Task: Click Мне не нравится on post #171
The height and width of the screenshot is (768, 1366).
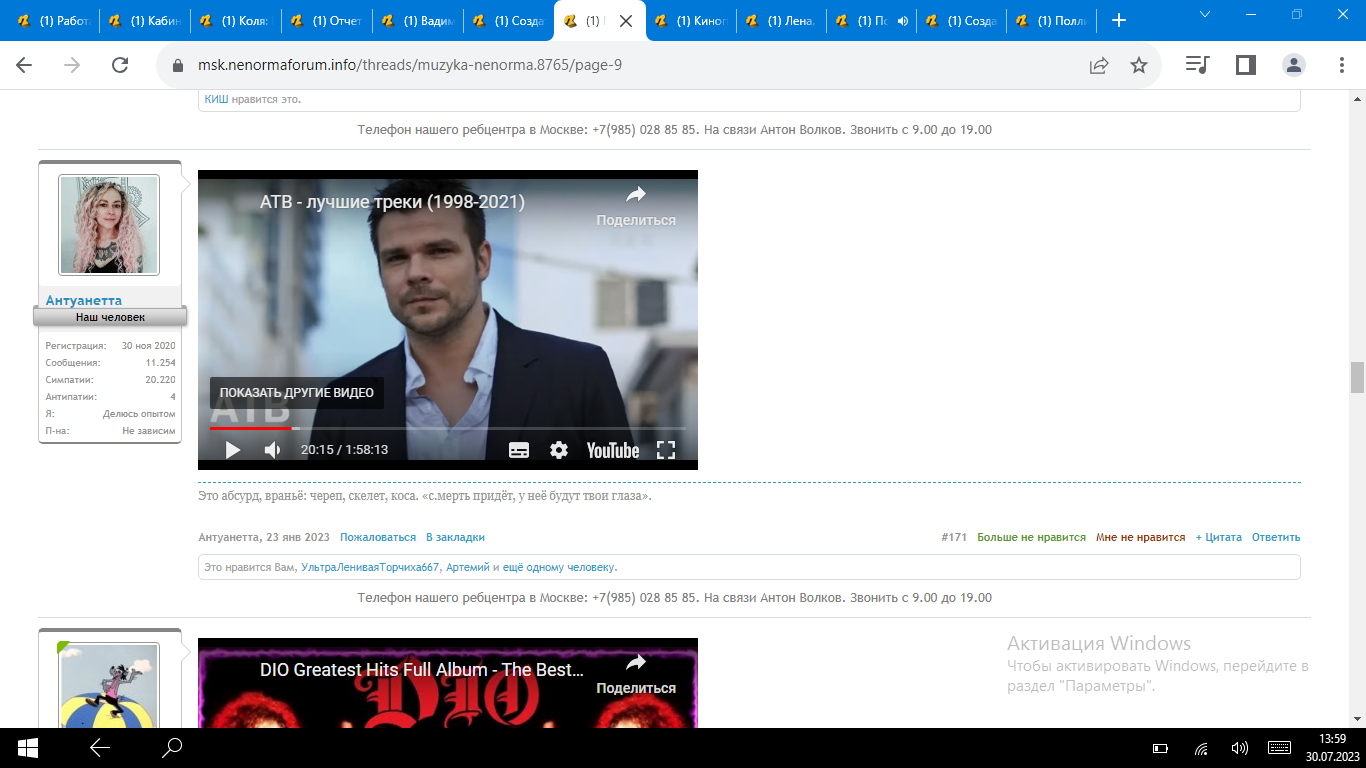Action: click(1140, 537)
